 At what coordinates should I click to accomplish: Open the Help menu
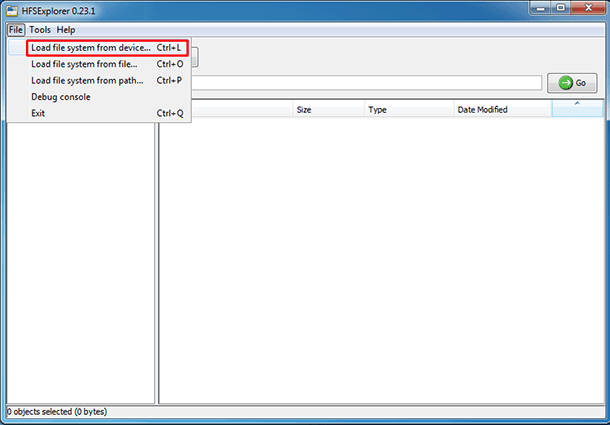66,30
